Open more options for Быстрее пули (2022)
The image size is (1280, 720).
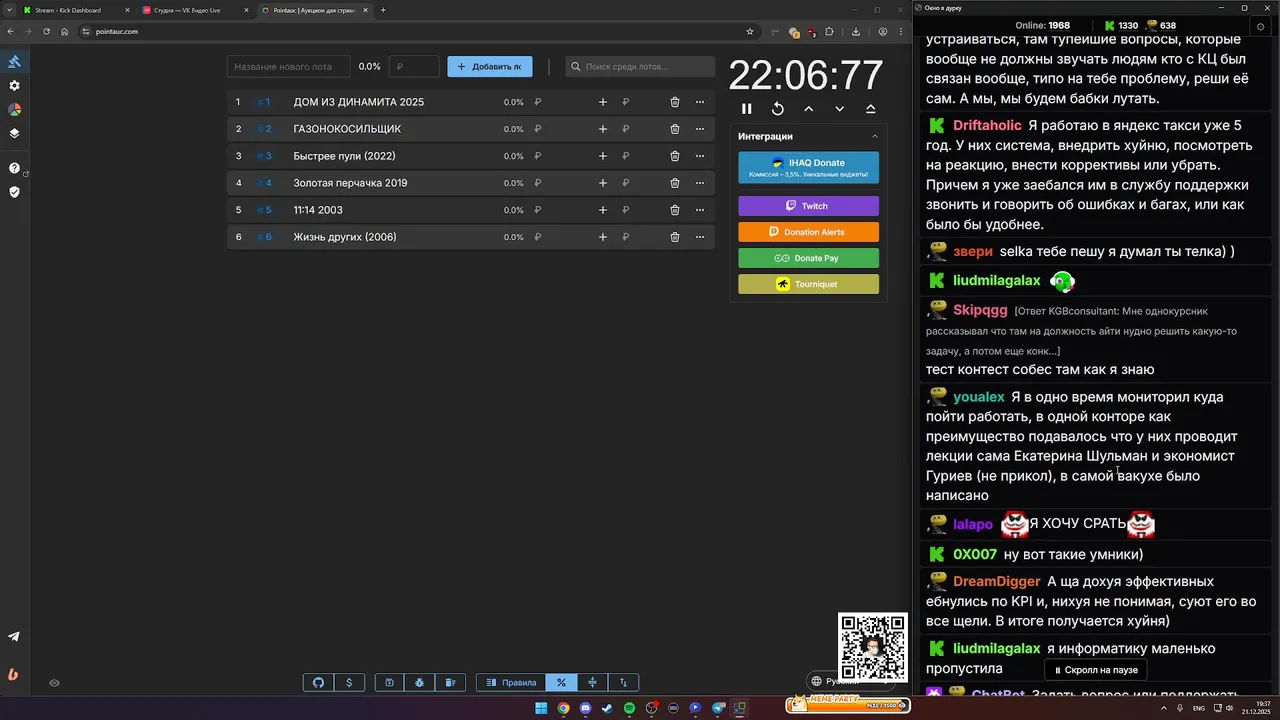pos(700,156)
